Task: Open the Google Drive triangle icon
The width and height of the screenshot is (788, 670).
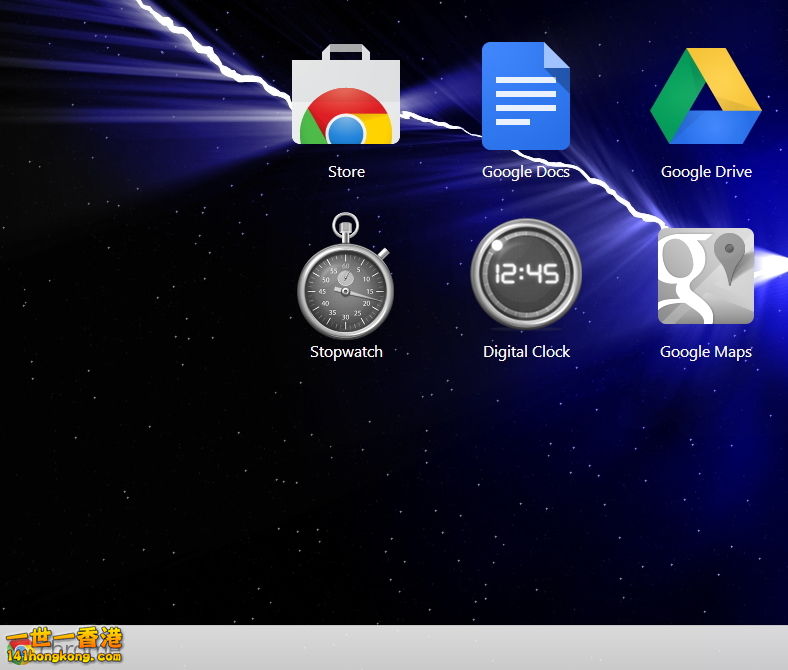Action: click(706, 97)
